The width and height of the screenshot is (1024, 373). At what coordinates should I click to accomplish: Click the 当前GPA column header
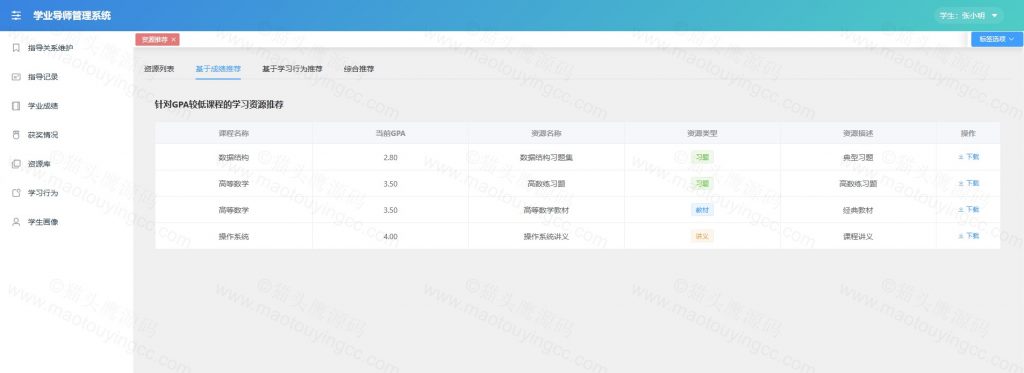[391, 133]
